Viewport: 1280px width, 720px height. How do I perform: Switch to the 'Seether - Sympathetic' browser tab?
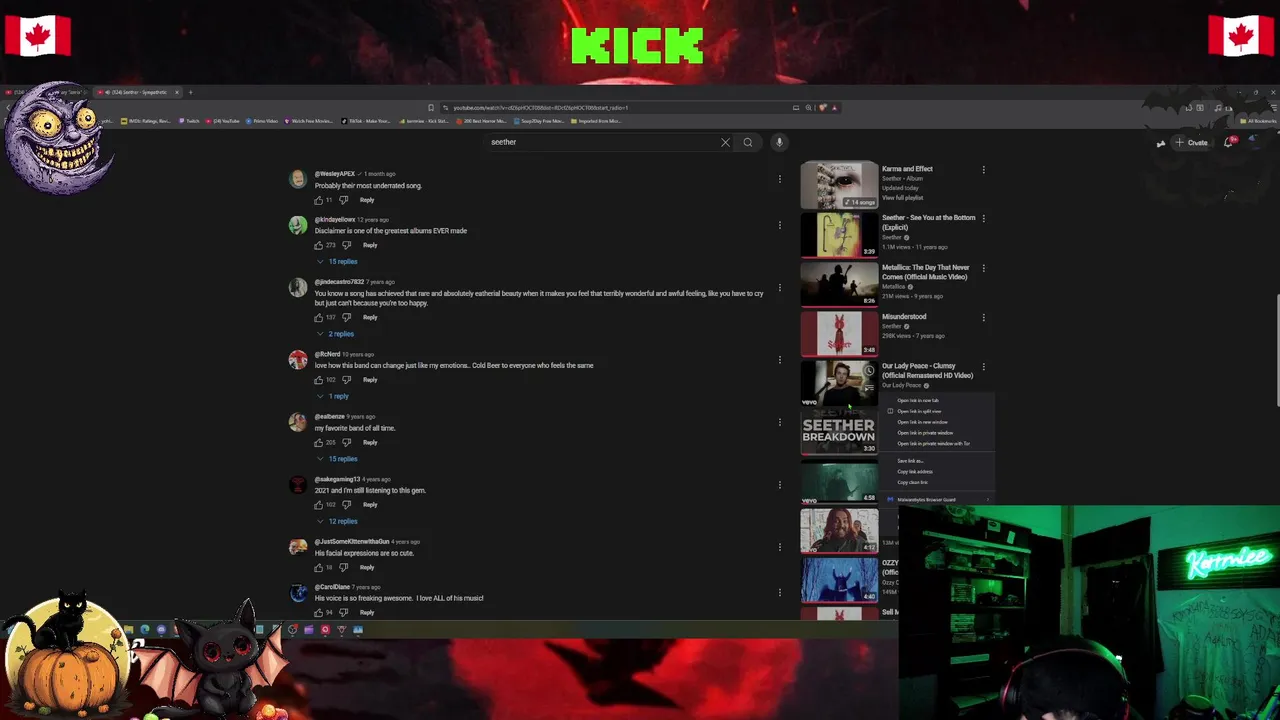(139, 92)
